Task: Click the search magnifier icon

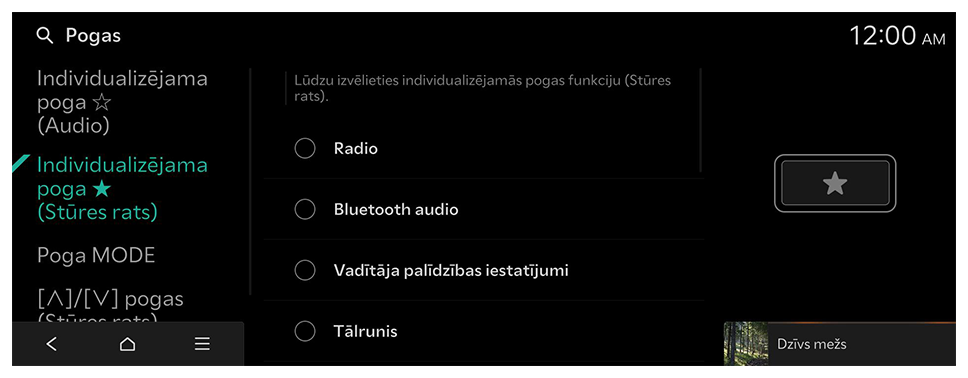Action: pyautogui.click(x=45, y=36)
